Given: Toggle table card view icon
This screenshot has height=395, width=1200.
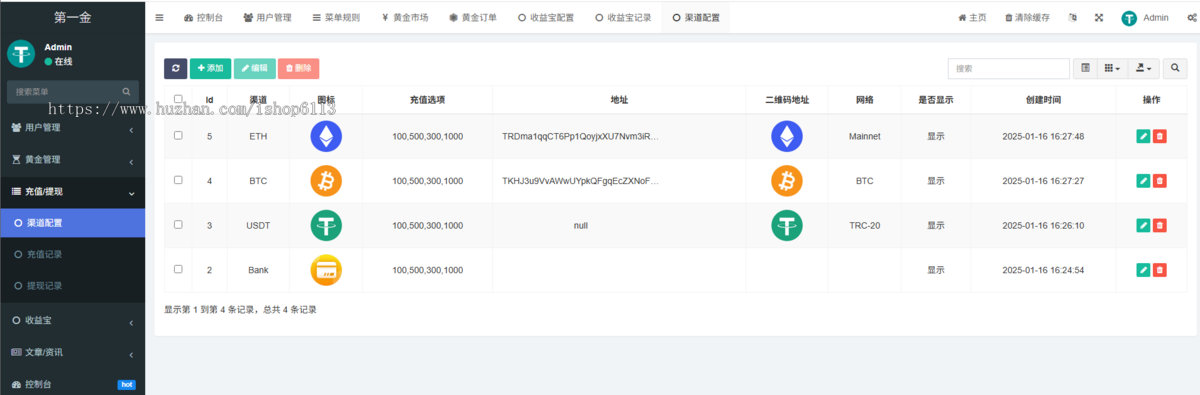Looking at the screenshot, I should 1085,68.
